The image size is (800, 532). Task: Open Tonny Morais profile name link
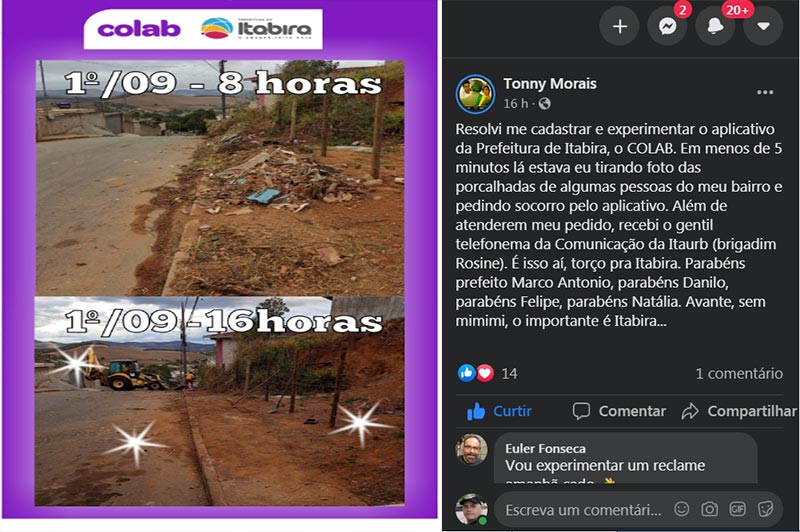point(549,84)
